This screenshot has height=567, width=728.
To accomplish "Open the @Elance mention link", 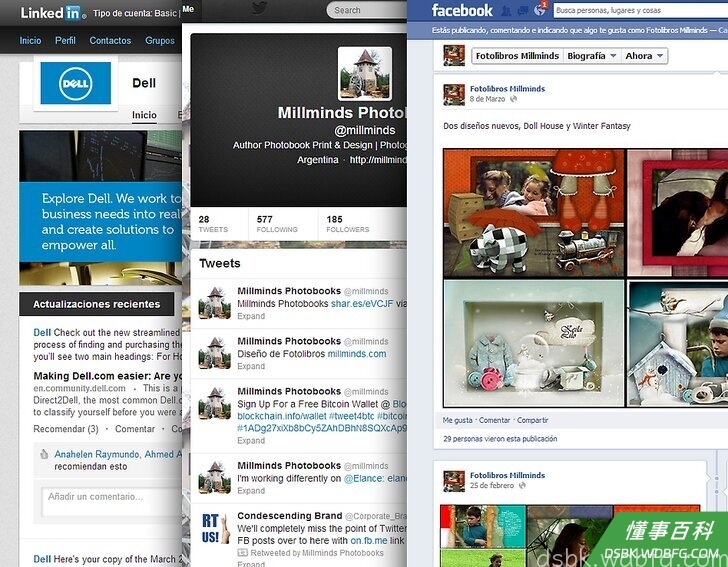I will tap(364, 478).
